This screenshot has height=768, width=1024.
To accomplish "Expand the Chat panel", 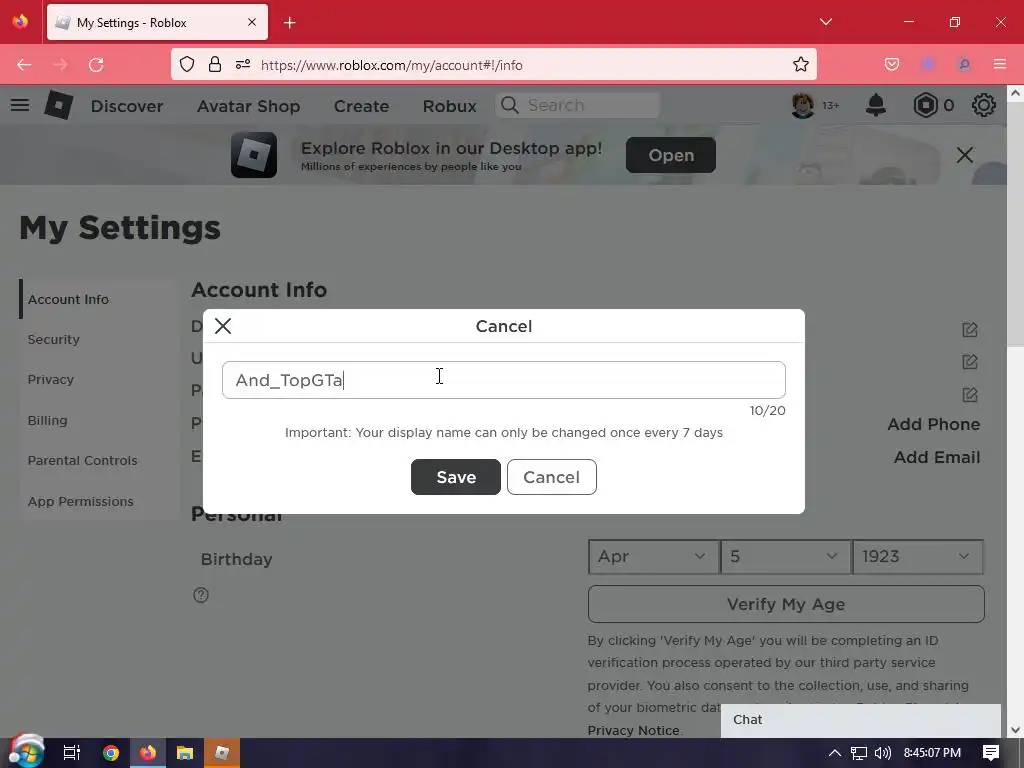I will 861,720.
